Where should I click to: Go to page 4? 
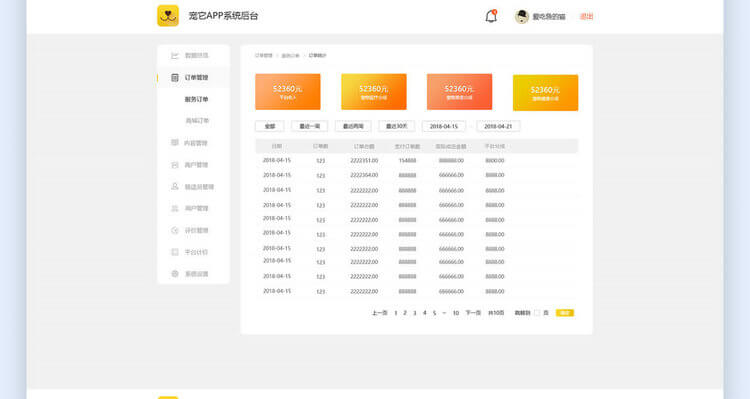click(x=424, y=313)
